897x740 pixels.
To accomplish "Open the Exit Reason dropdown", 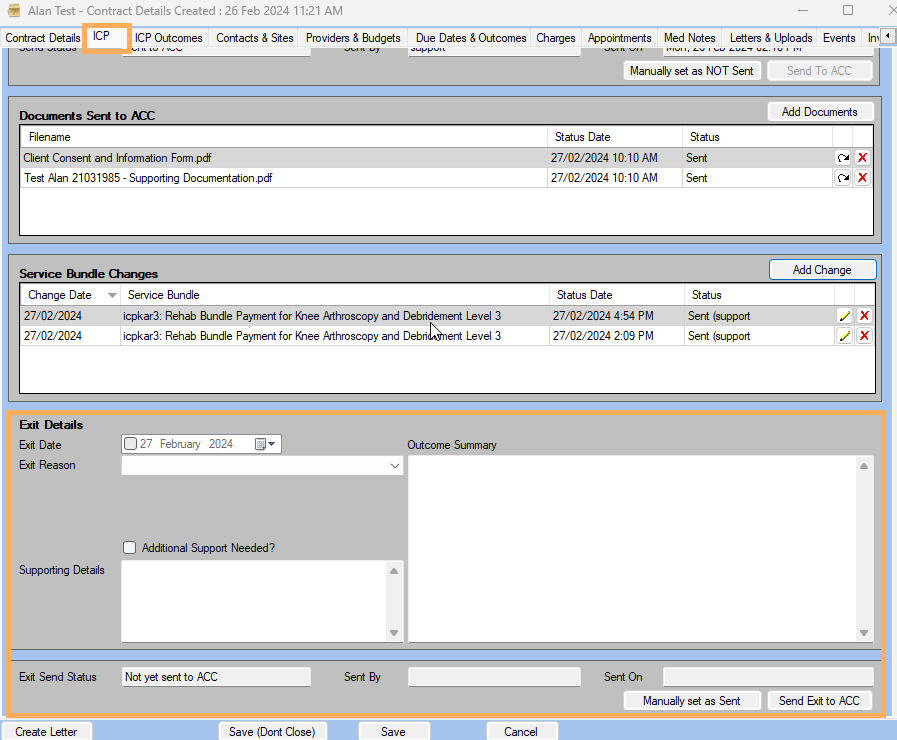I will [394, 464].
